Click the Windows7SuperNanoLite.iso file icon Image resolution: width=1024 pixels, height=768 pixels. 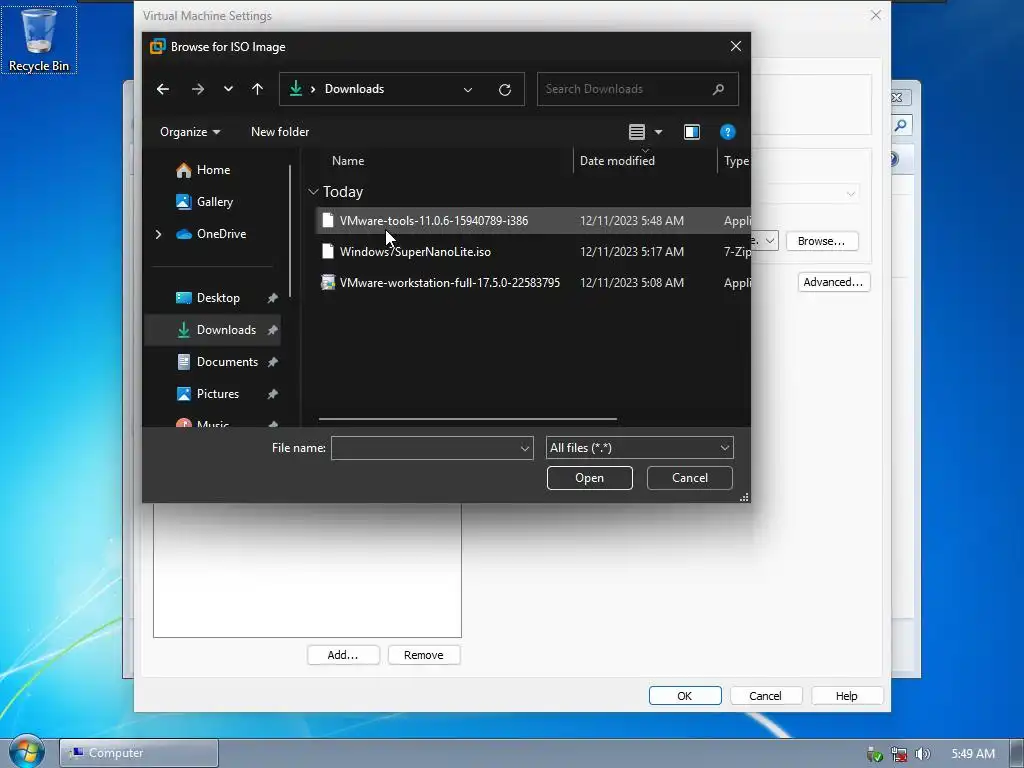(x=328, y=251)
